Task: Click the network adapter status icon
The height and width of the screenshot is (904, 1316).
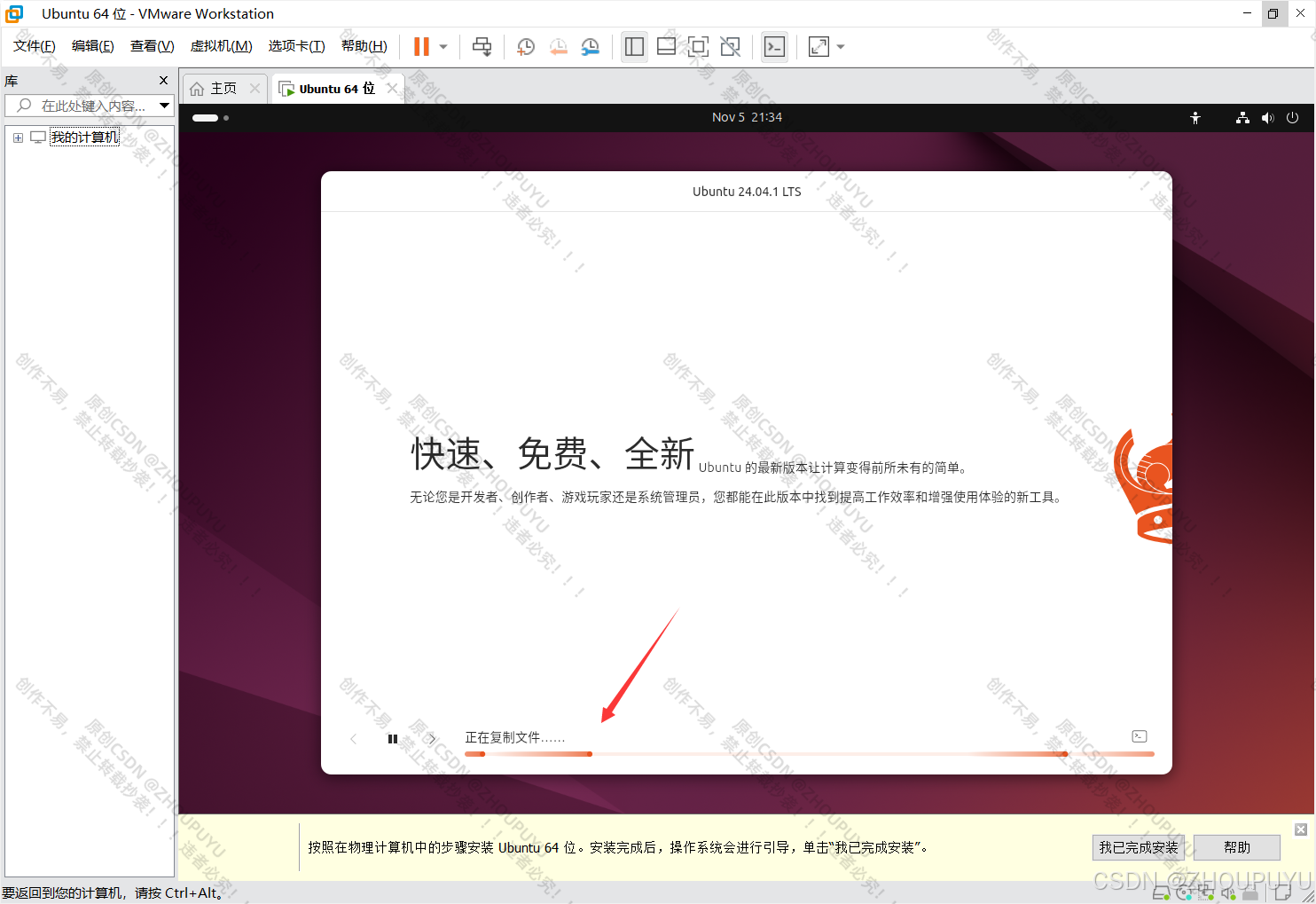Action: [1206, 893]
